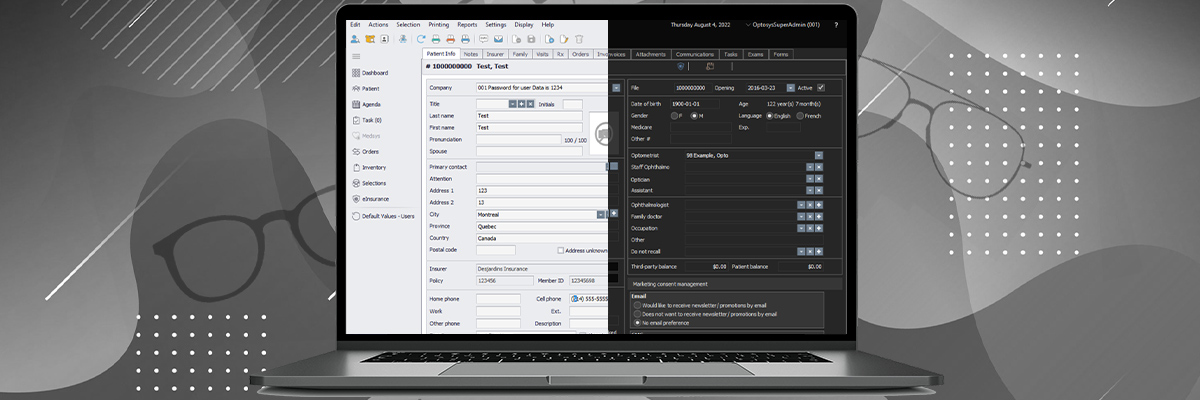1200x400 pixels.
Task: Click the patient profile icon in toolbar
Action: [355, 39]
